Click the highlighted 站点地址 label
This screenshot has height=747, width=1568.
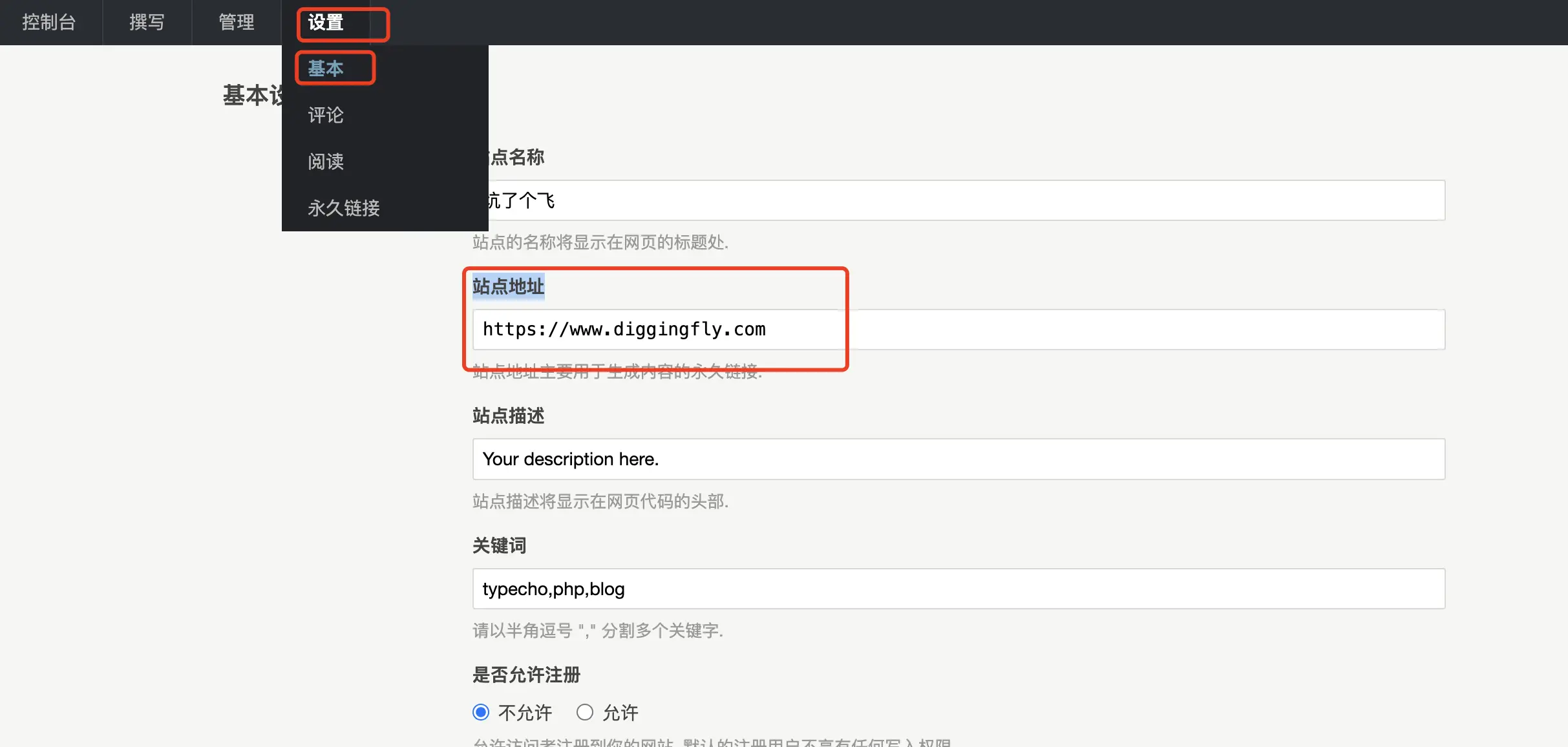point(508,286)
